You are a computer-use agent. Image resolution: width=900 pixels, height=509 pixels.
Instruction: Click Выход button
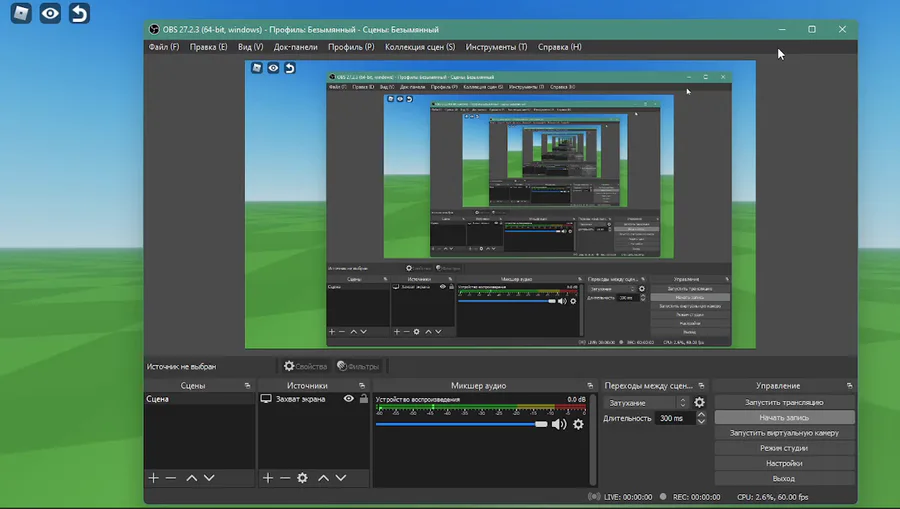pyautogui.click(x=784, y=479)
